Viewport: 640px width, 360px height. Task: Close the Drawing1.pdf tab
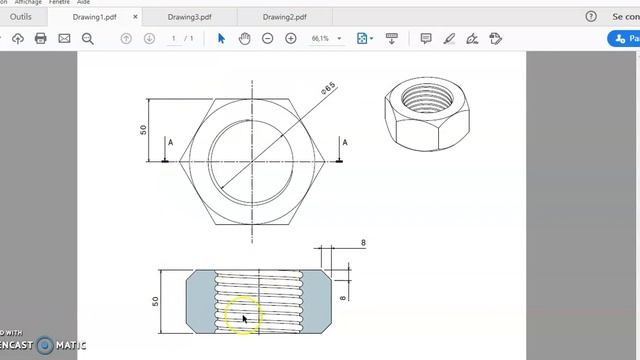[135, 17]
